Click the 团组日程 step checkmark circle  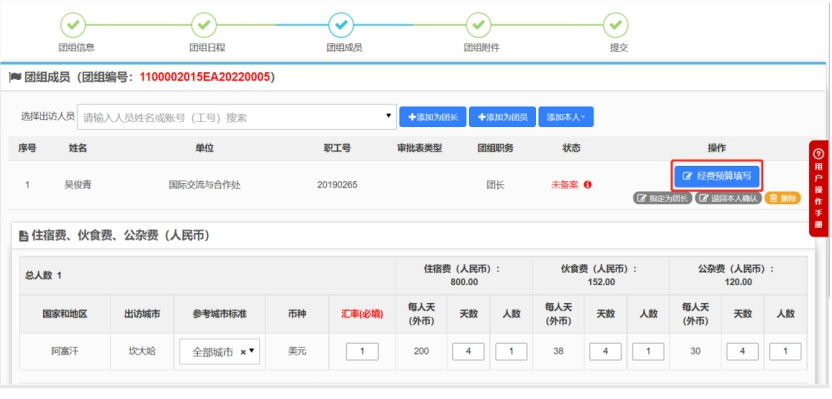coord(204,25)
